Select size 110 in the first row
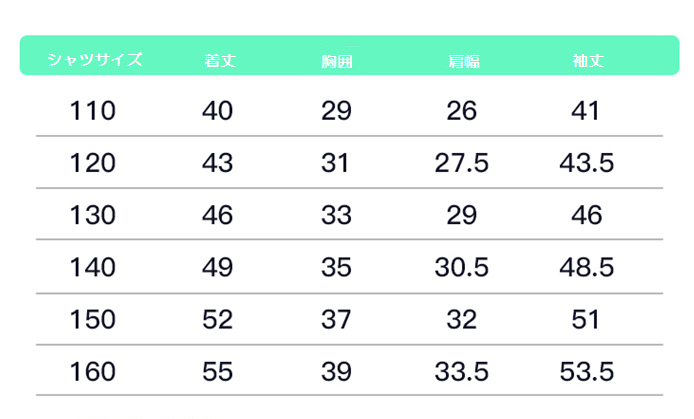694x419 pixels. pyautogui.click(x=93, y=111)
